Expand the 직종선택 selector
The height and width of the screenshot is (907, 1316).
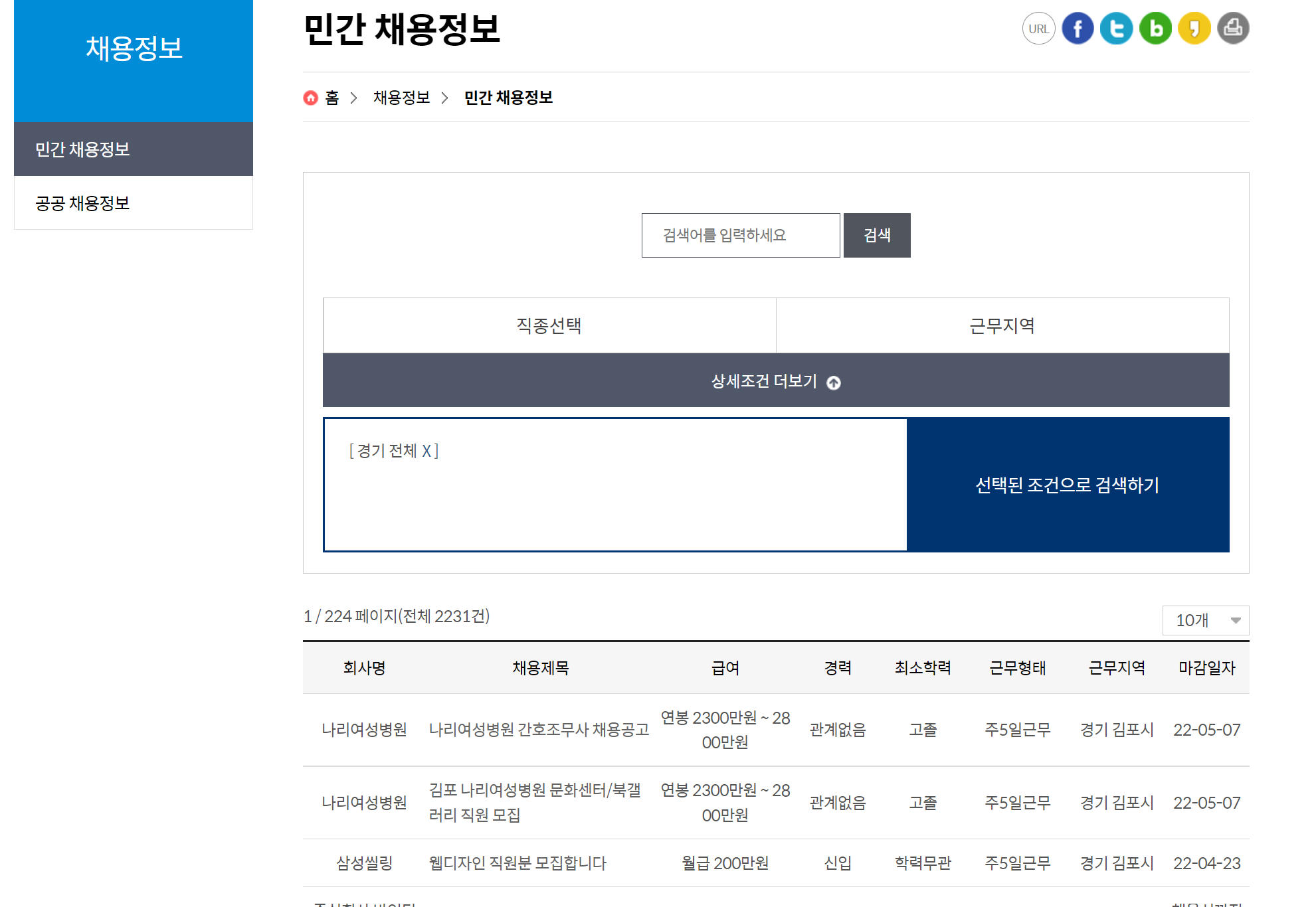click(x=549, y=325)
